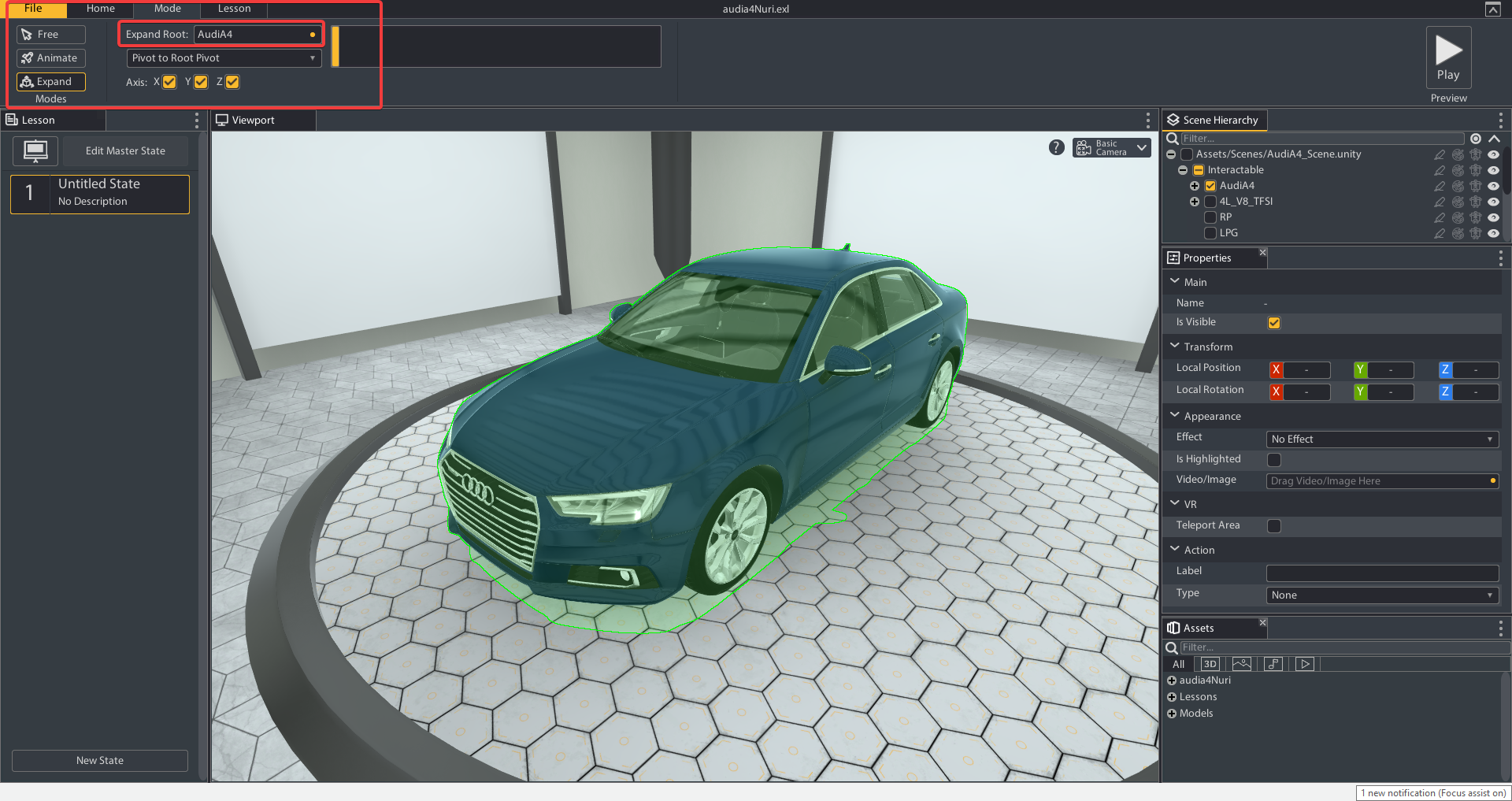
Task: Click the edit pencil icon for AudiA4 row
Action: click(1440, 186)
